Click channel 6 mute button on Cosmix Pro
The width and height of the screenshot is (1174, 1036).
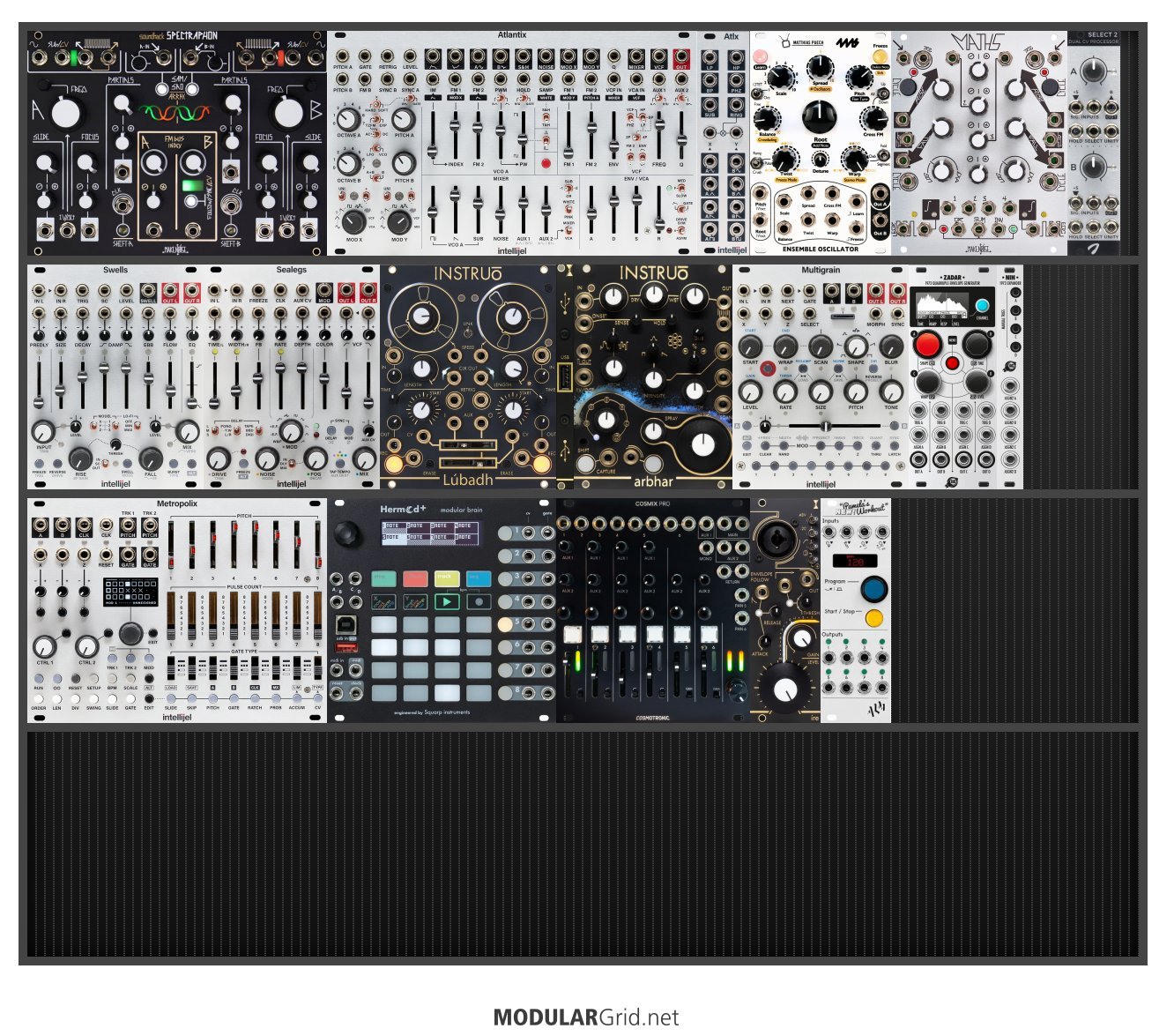(x=709, y=634)
